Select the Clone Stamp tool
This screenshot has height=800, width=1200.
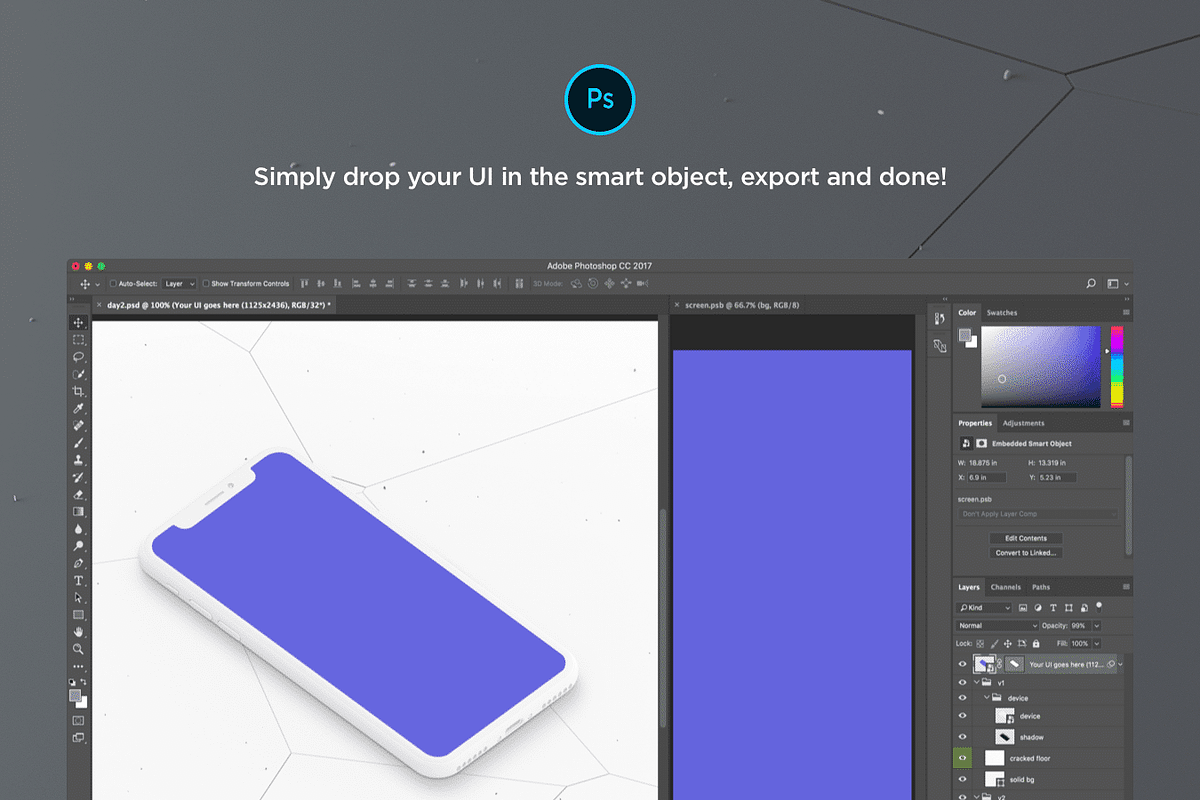click(x=78, y=460)
